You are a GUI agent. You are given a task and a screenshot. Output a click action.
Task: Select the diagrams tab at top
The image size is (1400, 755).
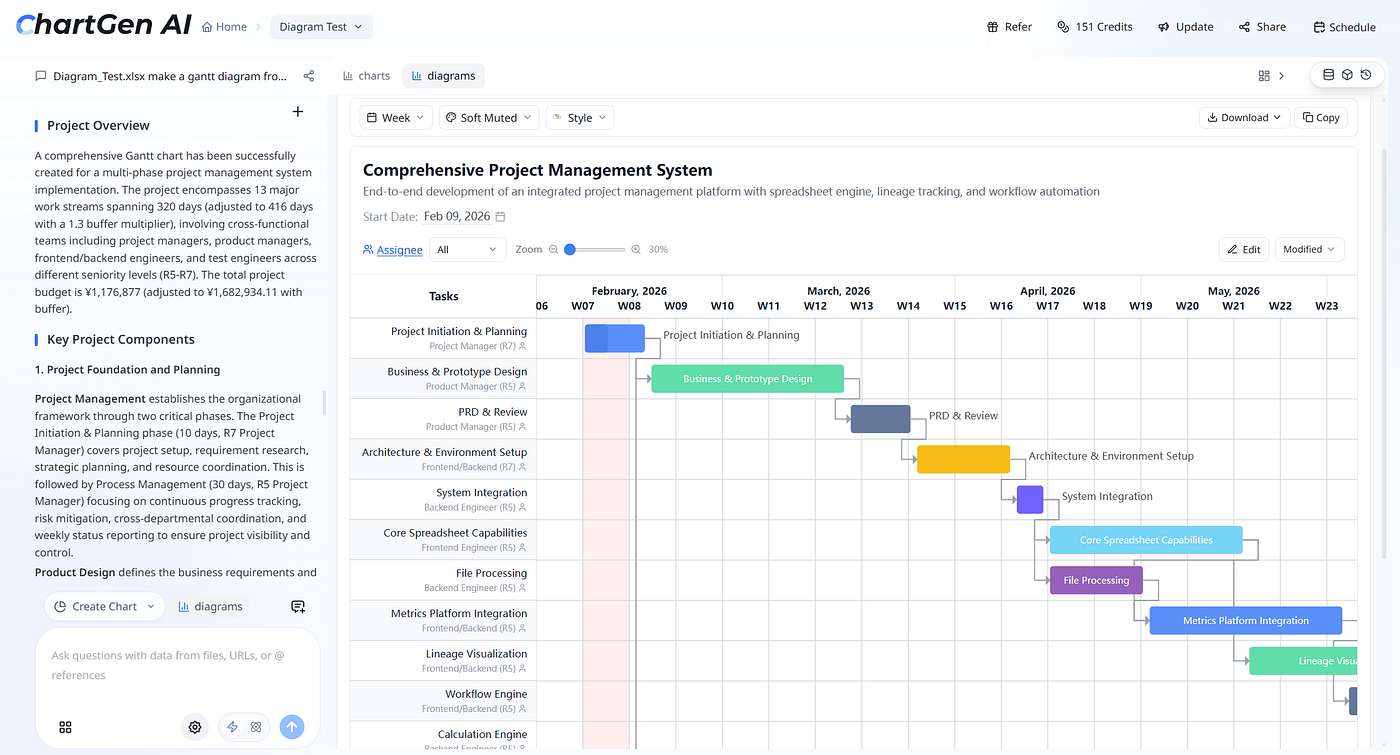point(444,76)
